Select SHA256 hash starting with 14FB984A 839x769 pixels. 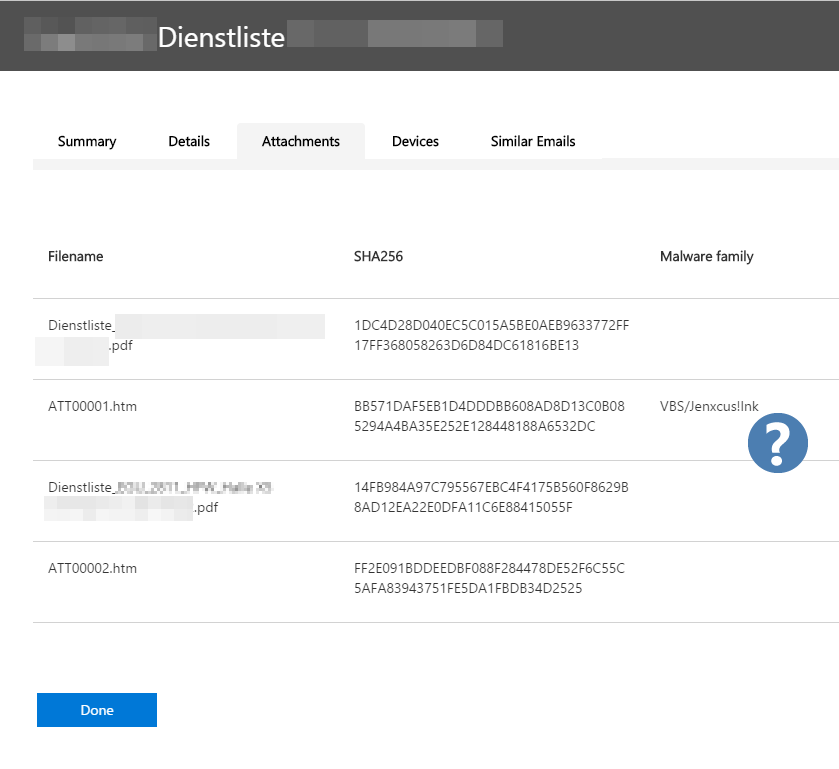(x=491, y=497)
